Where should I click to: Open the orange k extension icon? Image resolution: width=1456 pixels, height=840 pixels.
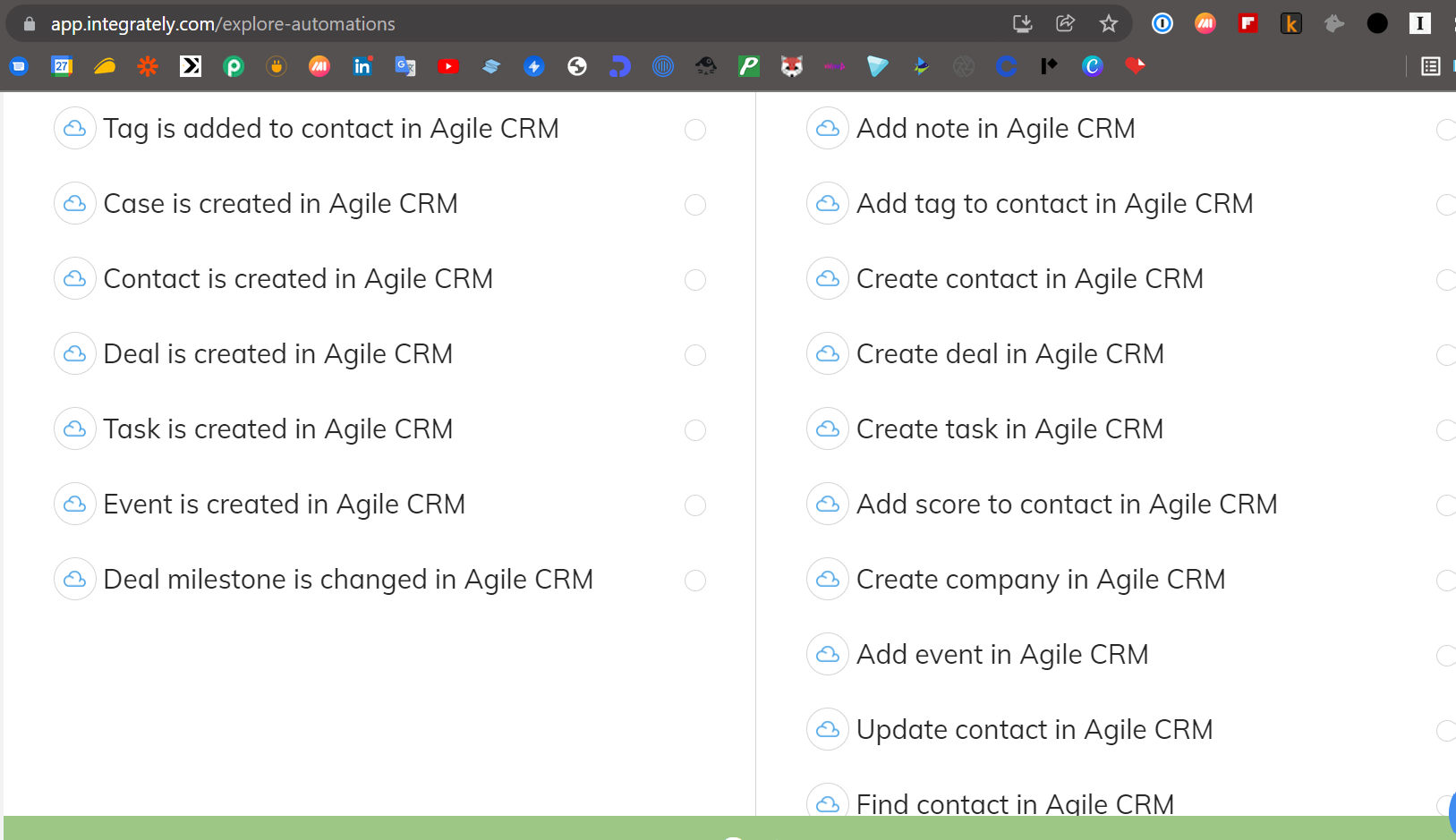tap(1291, 24)
